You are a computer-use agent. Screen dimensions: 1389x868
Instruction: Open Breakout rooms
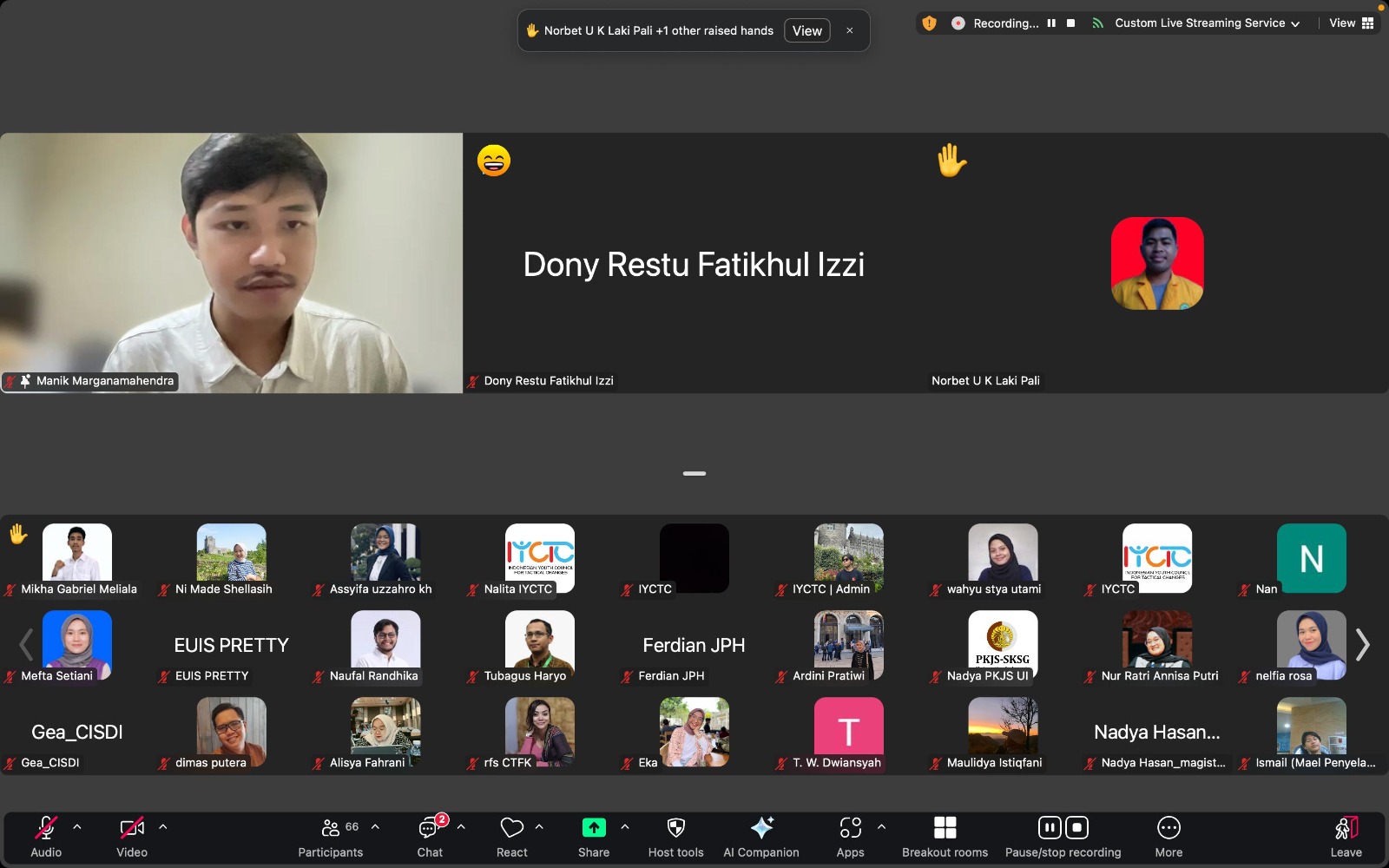point(945,829)
